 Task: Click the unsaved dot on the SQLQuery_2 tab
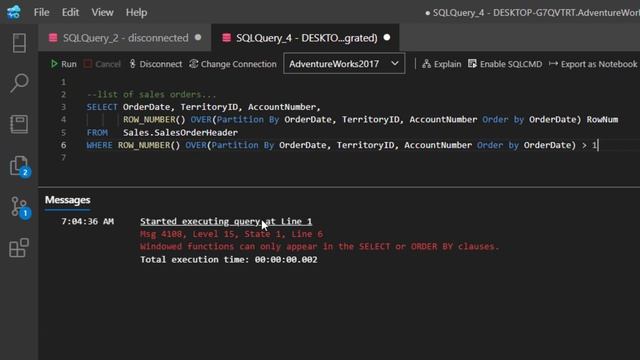pyautogui.click(x=198, y=38)
